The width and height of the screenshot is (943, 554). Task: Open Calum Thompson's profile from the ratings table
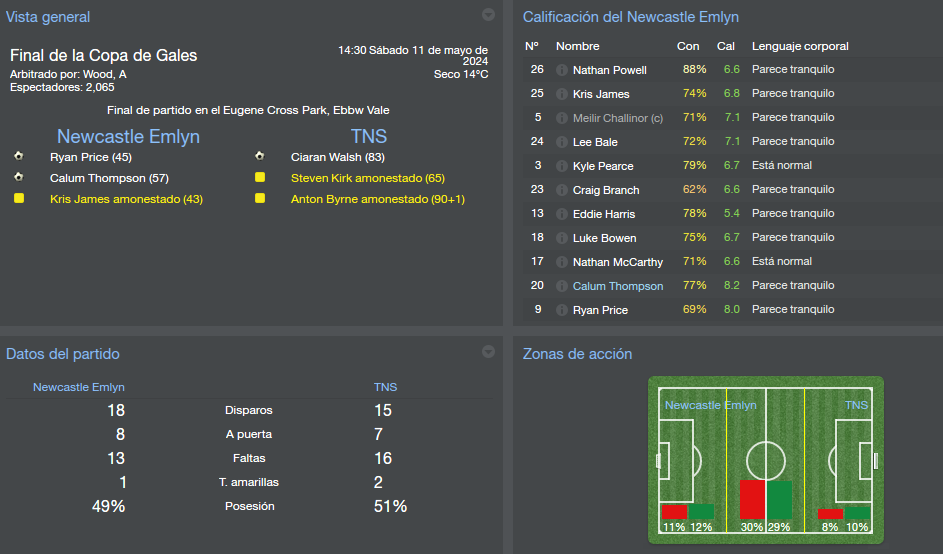tap(618, 286)
